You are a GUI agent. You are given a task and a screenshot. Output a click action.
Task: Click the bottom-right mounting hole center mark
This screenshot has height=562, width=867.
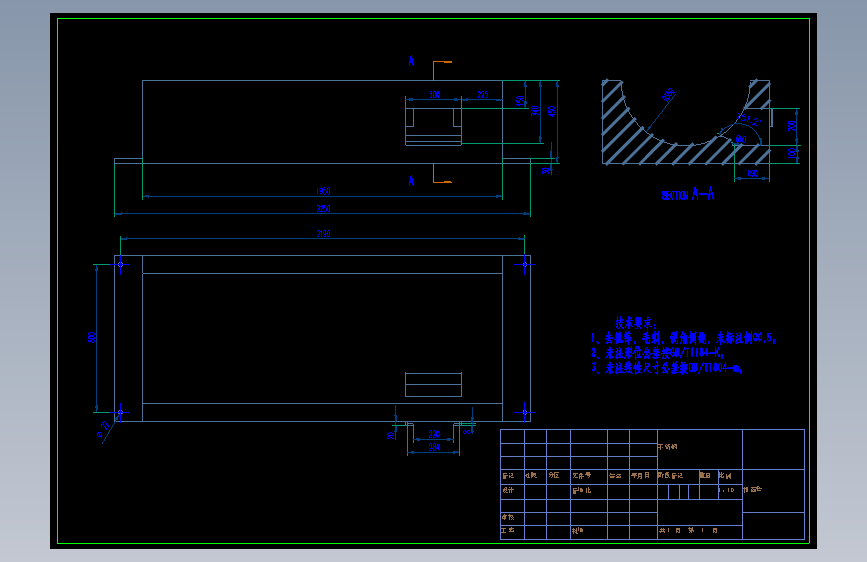[x=525, y=412]
